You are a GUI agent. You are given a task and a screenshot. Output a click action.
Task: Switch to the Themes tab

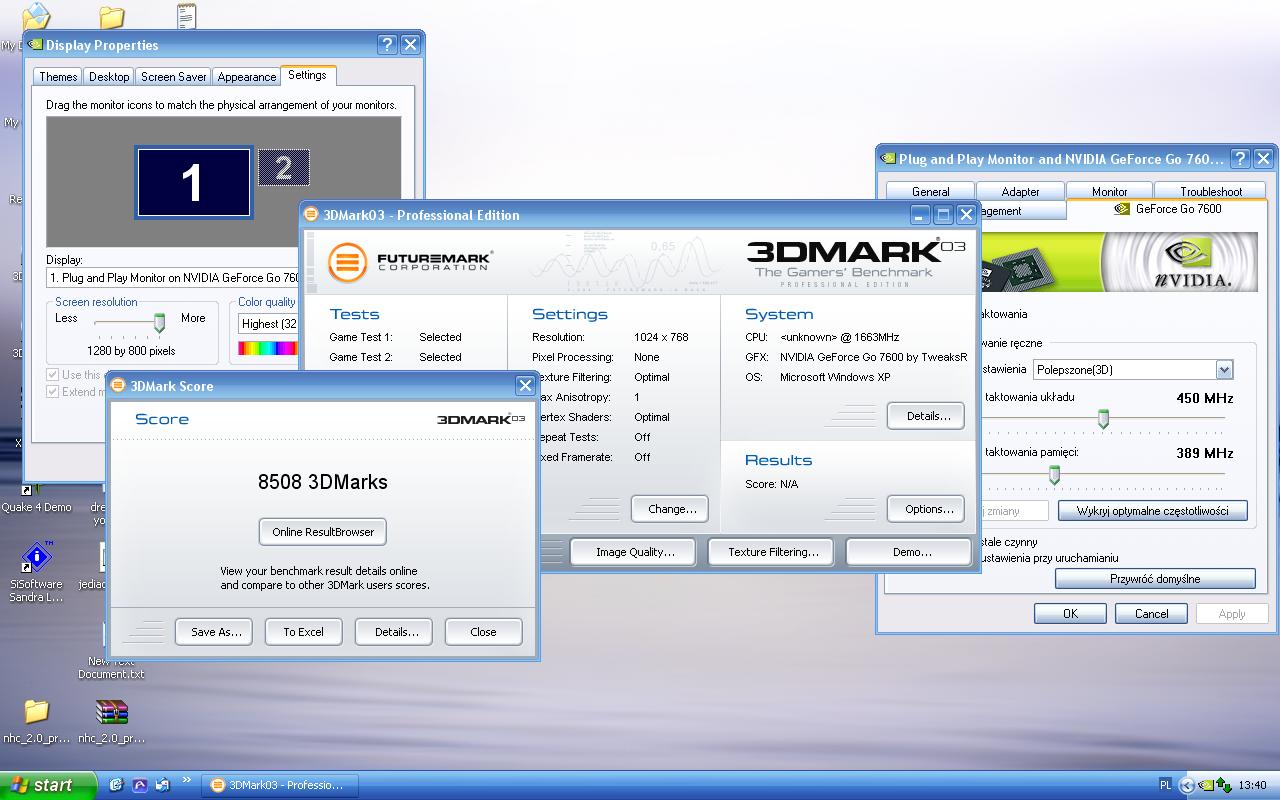tap(58, 77)
